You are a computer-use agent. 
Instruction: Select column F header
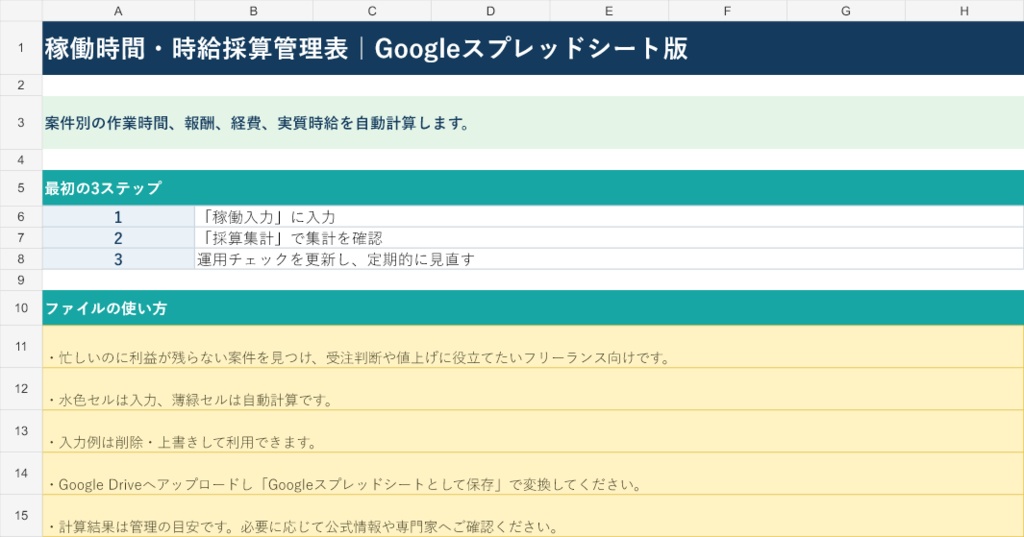[728, 10]
